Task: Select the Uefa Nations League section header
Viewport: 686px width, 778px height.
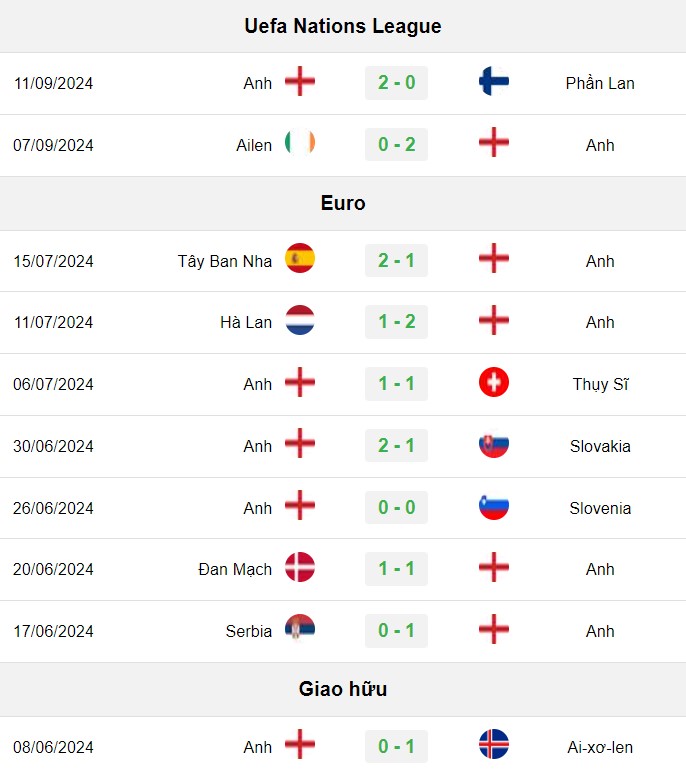Action: pos(343,26)
